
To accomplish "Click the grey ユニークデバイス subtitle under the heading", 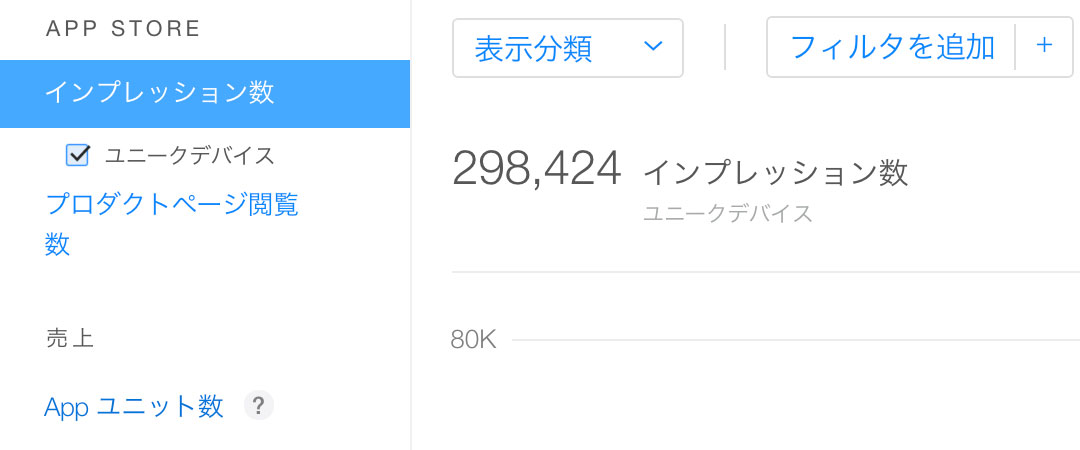I will (x=727, y=213).
